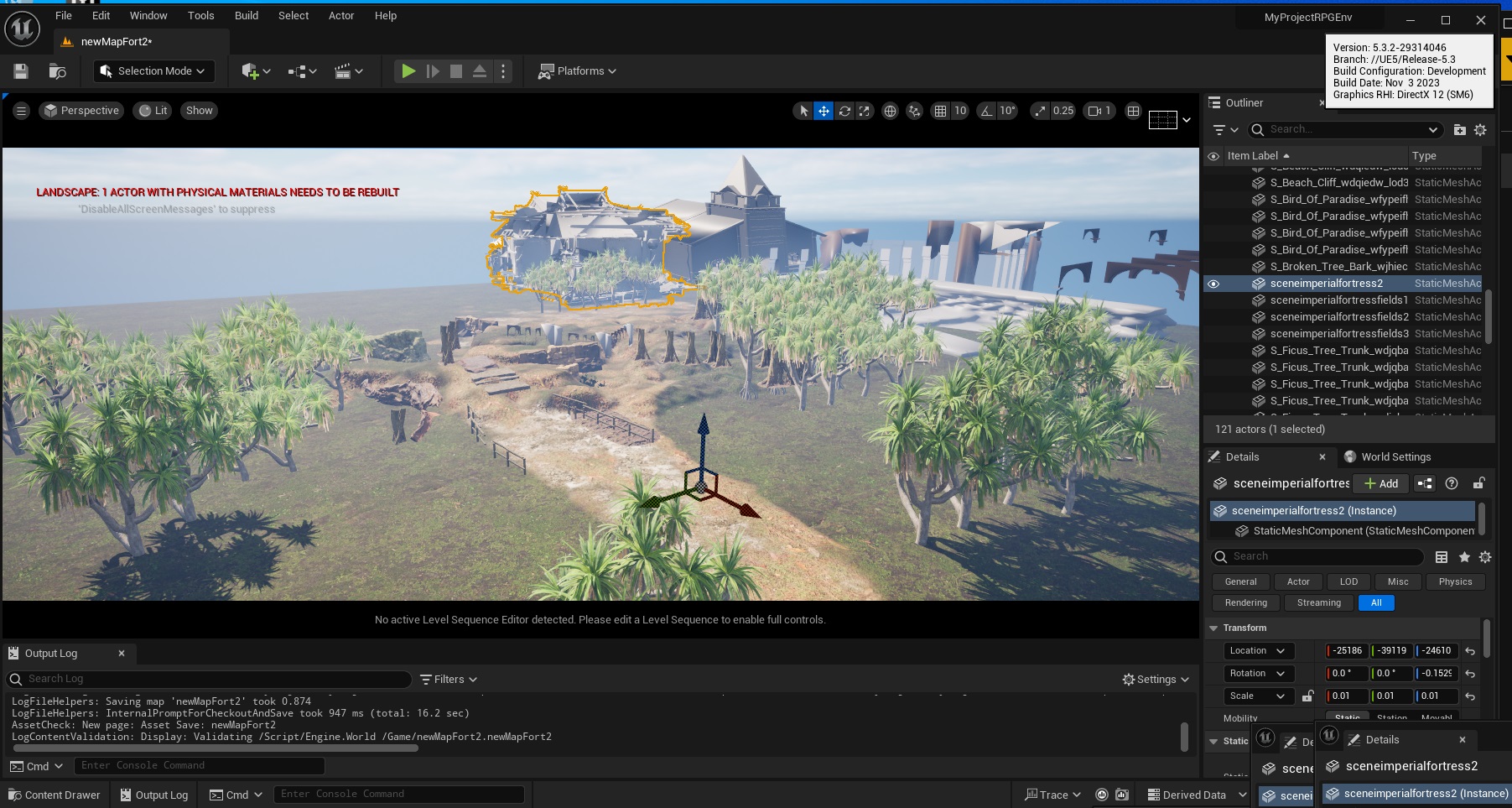Click Actor in the menu bar

coord(341,15)
